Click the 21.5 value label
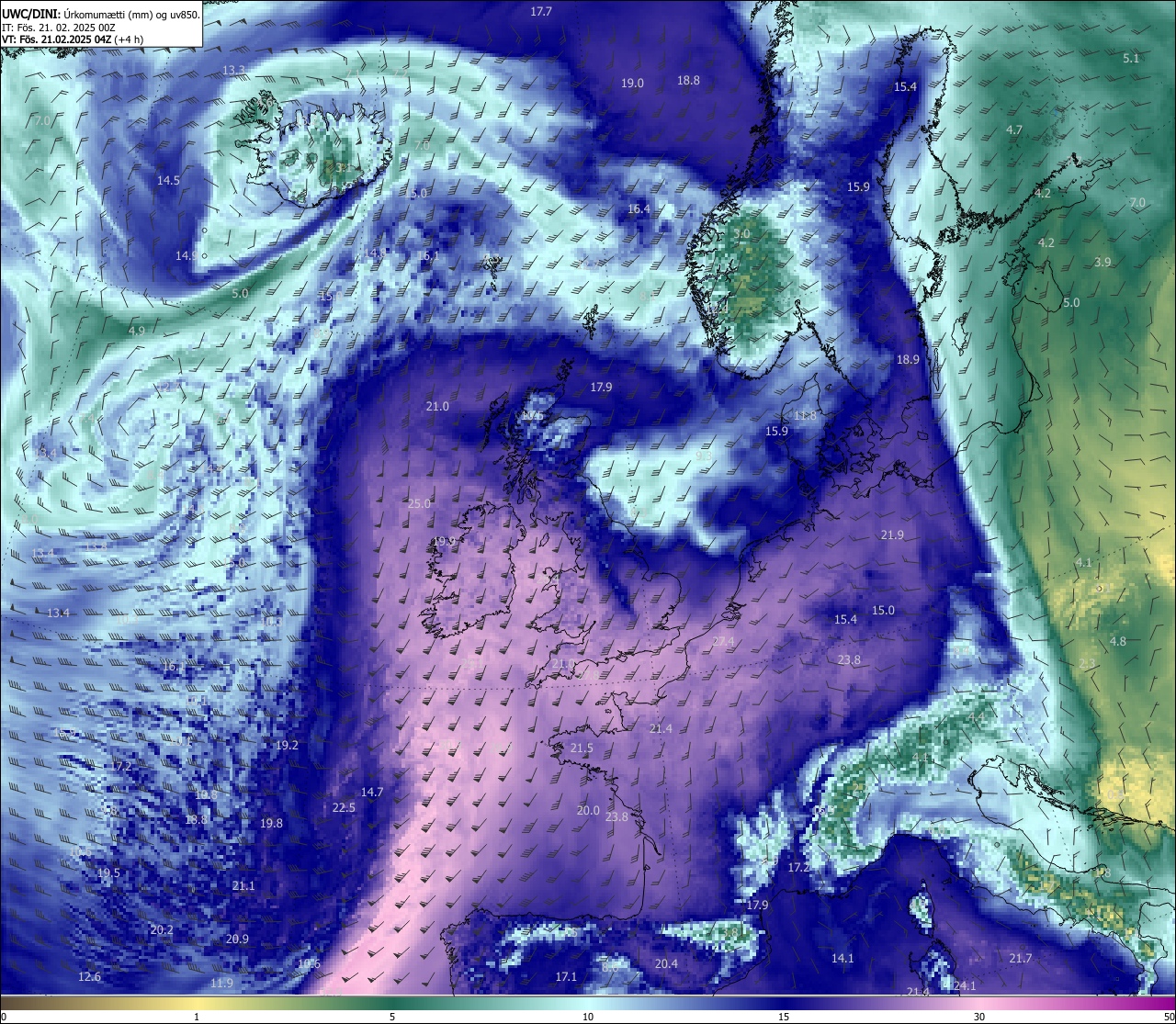 (x=582, y=749)
